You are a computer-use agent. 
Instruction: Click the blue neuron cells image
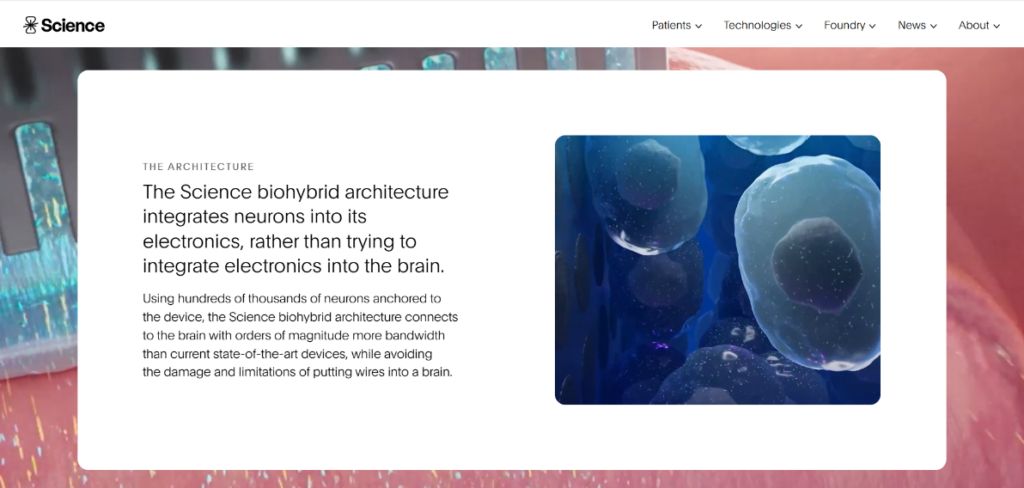pyautogui.click(x=717, y=269)
